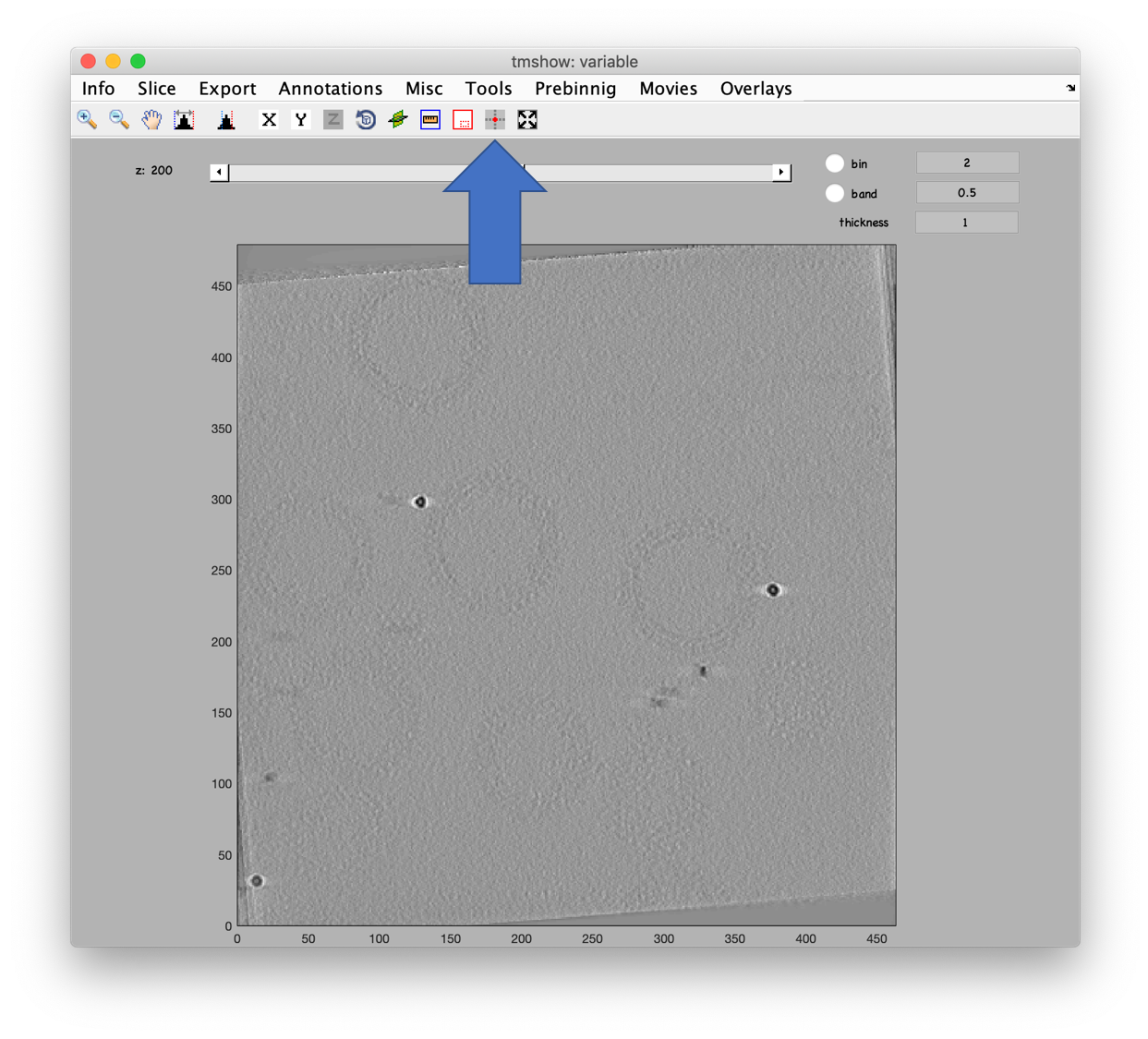The height and width of the screenshot is (1039, 1148).
Task: Click the green slicing plane icon
Action: 397,119
